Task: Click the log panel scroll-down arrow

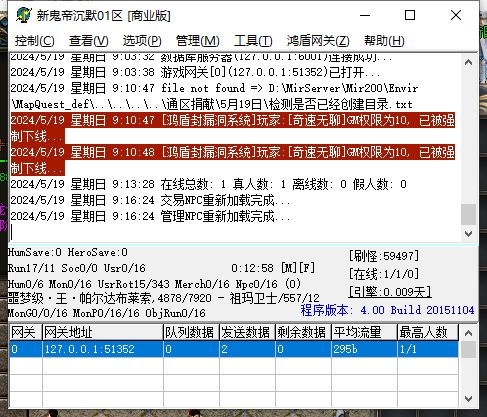Action: pos(468,234)
